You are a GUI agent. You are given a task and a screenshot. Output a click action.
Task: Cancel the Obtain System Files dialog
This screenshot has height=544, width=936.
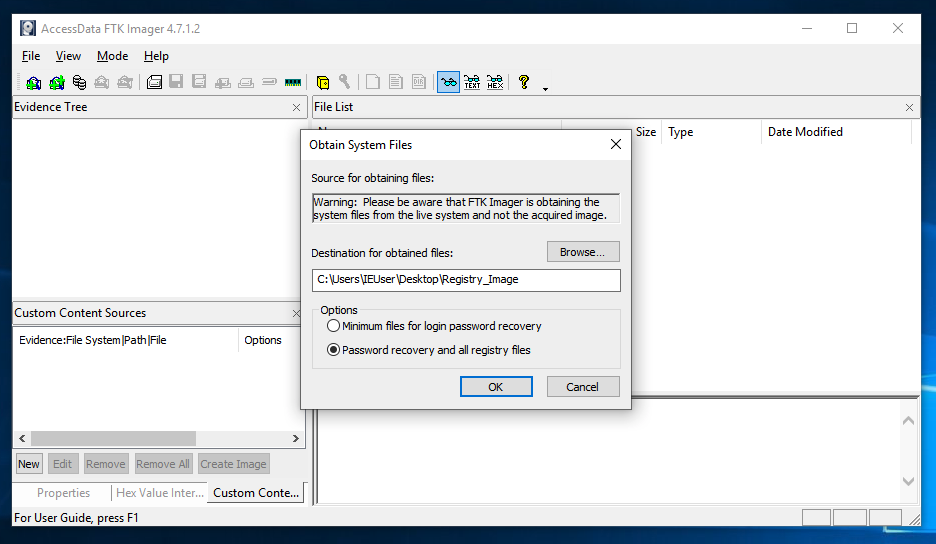pos(583,387)
